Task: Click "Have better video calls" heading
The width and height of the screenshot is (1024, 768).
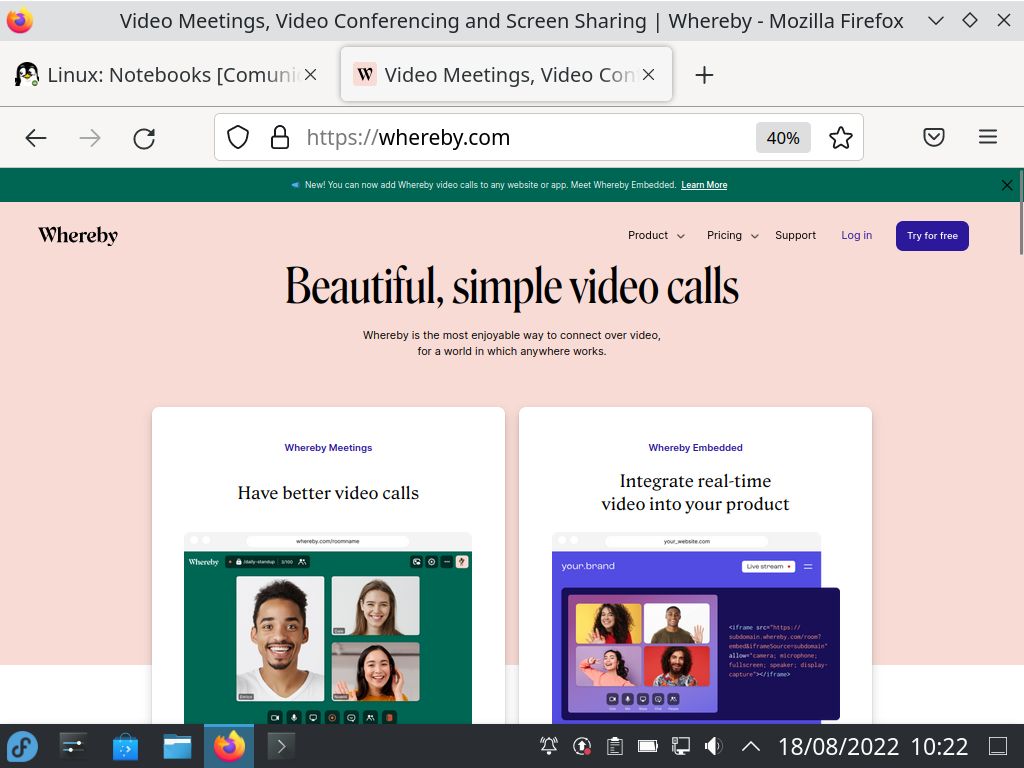Action: click(x=328, y=493)
